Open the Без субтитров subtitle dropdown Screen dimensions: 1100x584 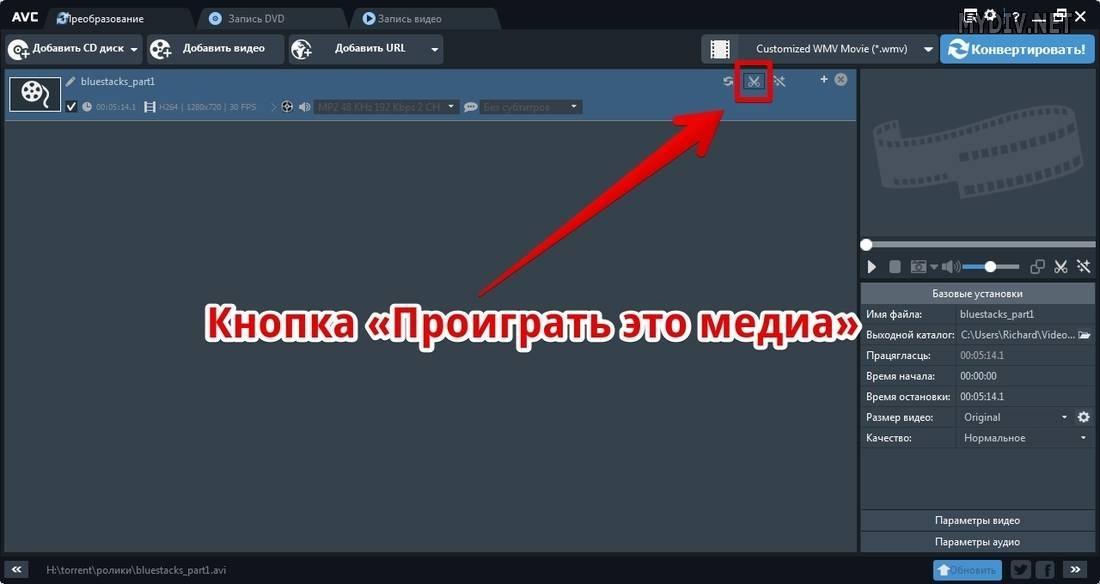coord(530,107)
